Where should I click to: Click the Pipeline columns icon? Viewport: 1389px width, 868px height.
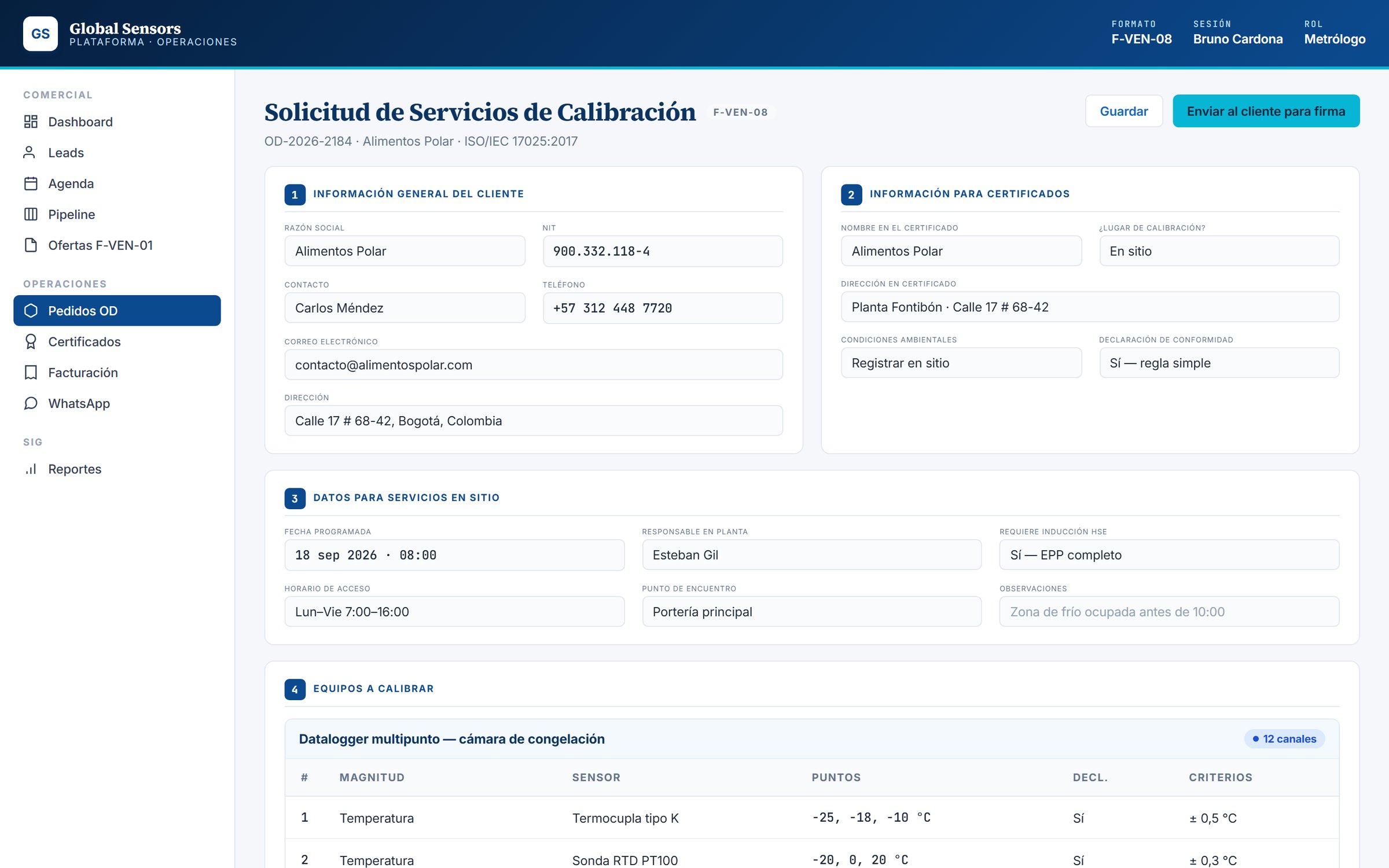coord(31,214)
